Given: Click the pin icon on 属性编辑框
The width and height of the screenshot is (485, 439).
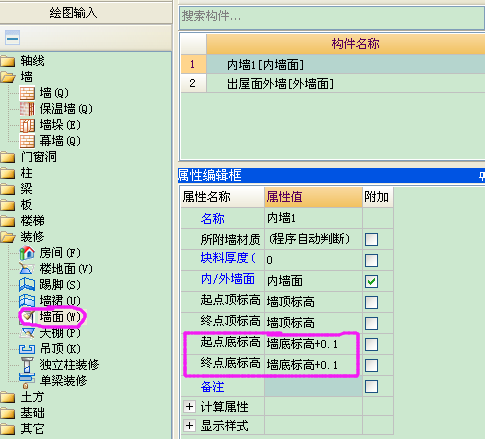Looking at the screenshot, I should (482, 176).
